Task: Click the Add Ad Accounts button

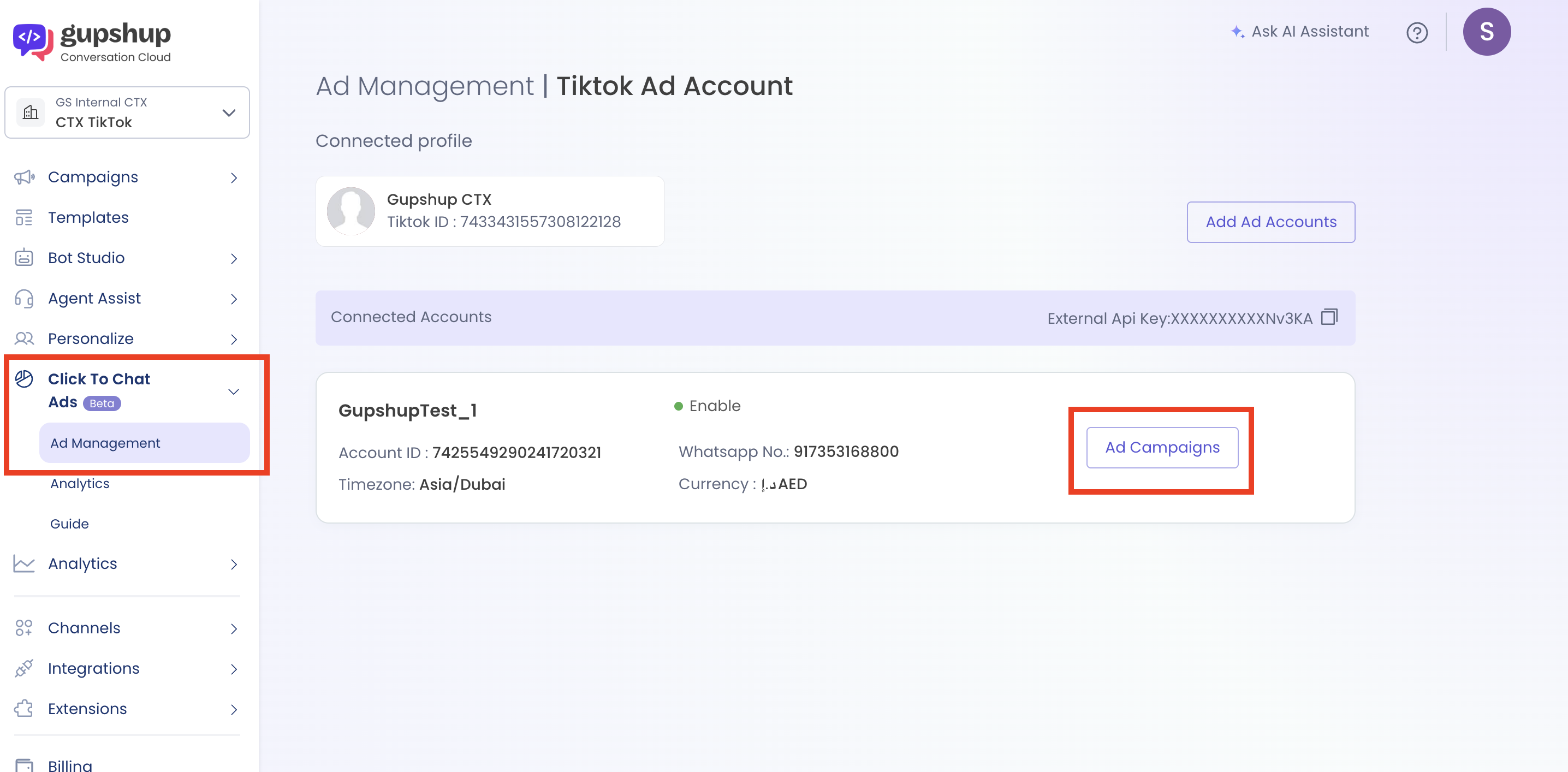Action: [1270, 222]
